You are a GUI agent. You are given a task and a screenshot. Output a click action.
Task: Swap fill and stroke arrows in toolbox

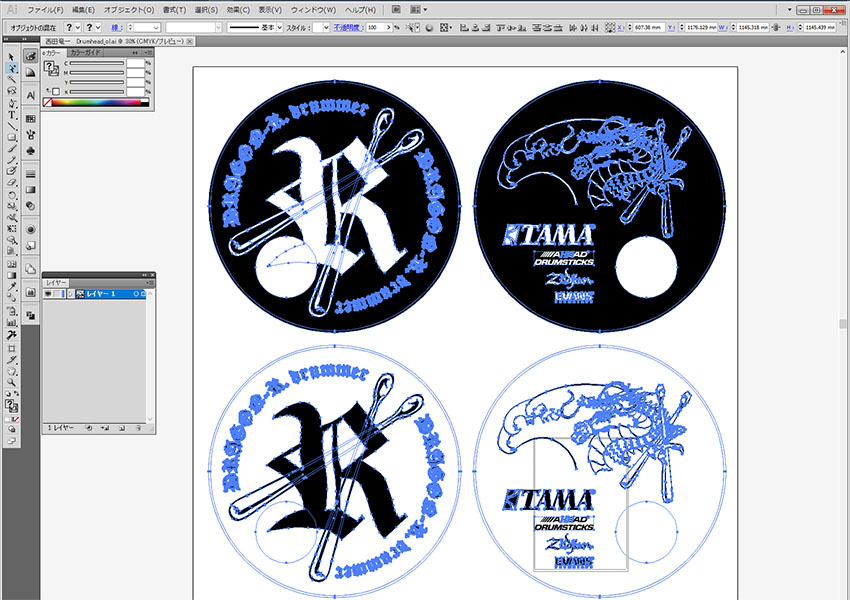tap(17, 393)
